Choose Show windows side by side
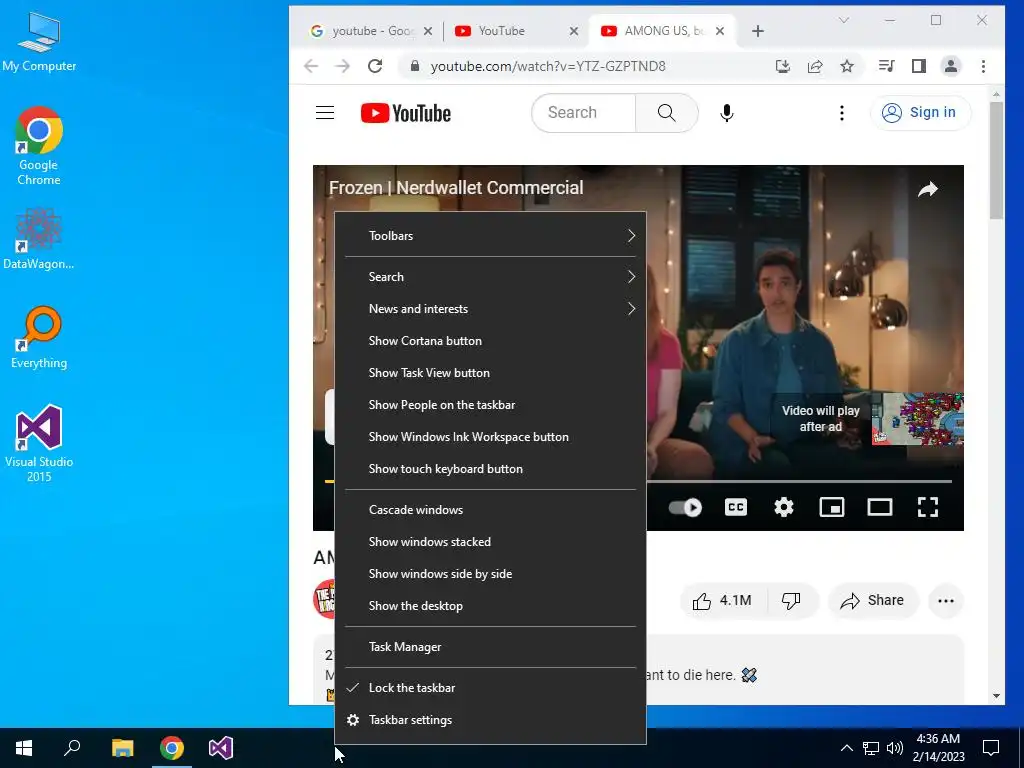Viewport: 1024px width, 768px height. 490,574
